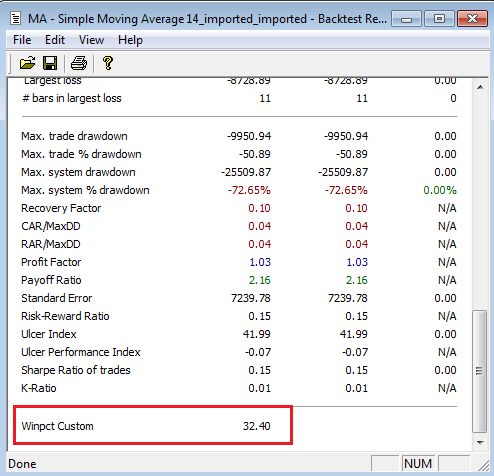The image size is (494, 476).
Task: Select the 'Max. system % drawdown' label
Action: tap(85, 190)
